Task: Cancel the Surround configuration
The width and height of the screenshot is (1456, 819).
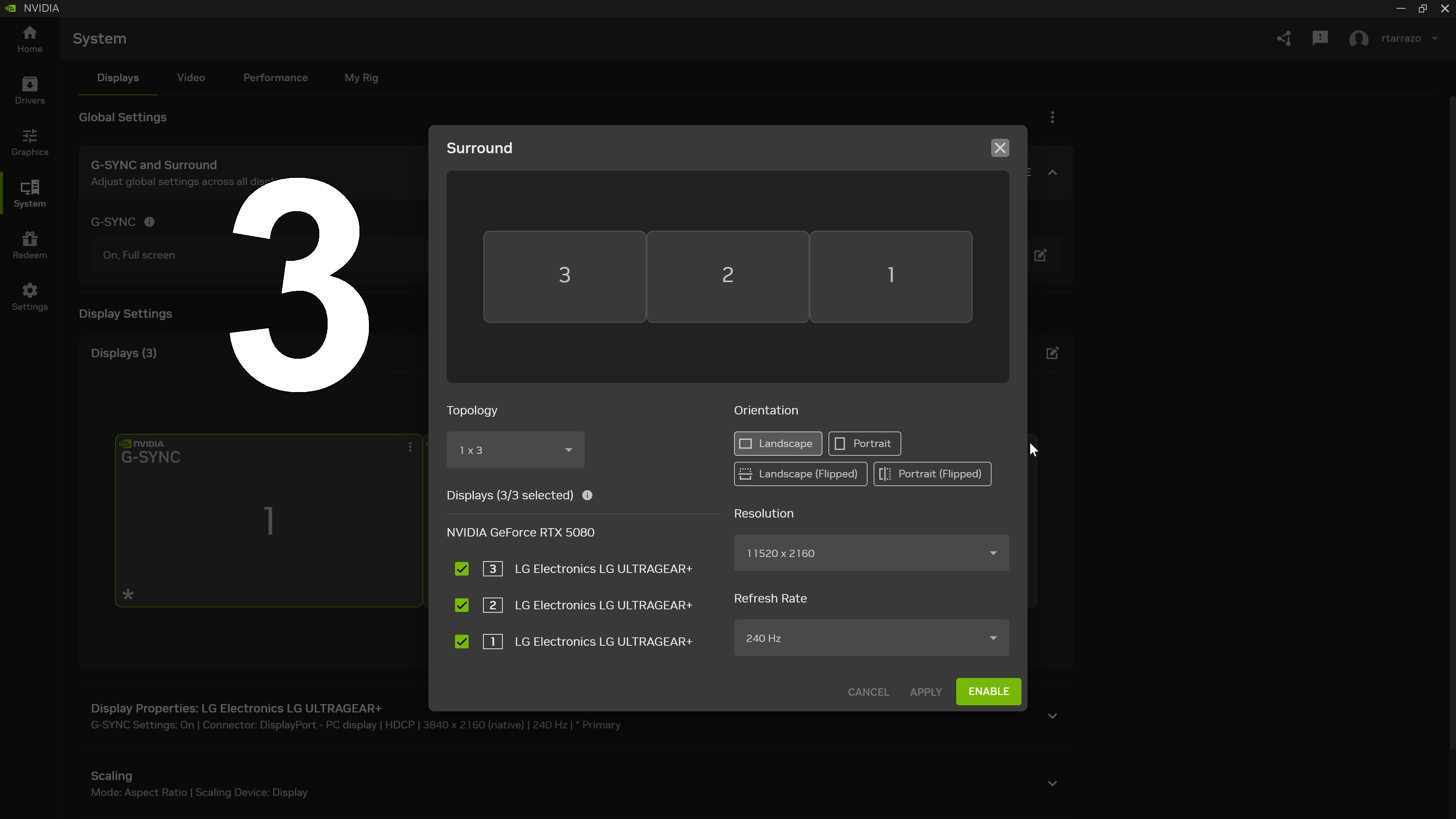Action: click(868, 691)
